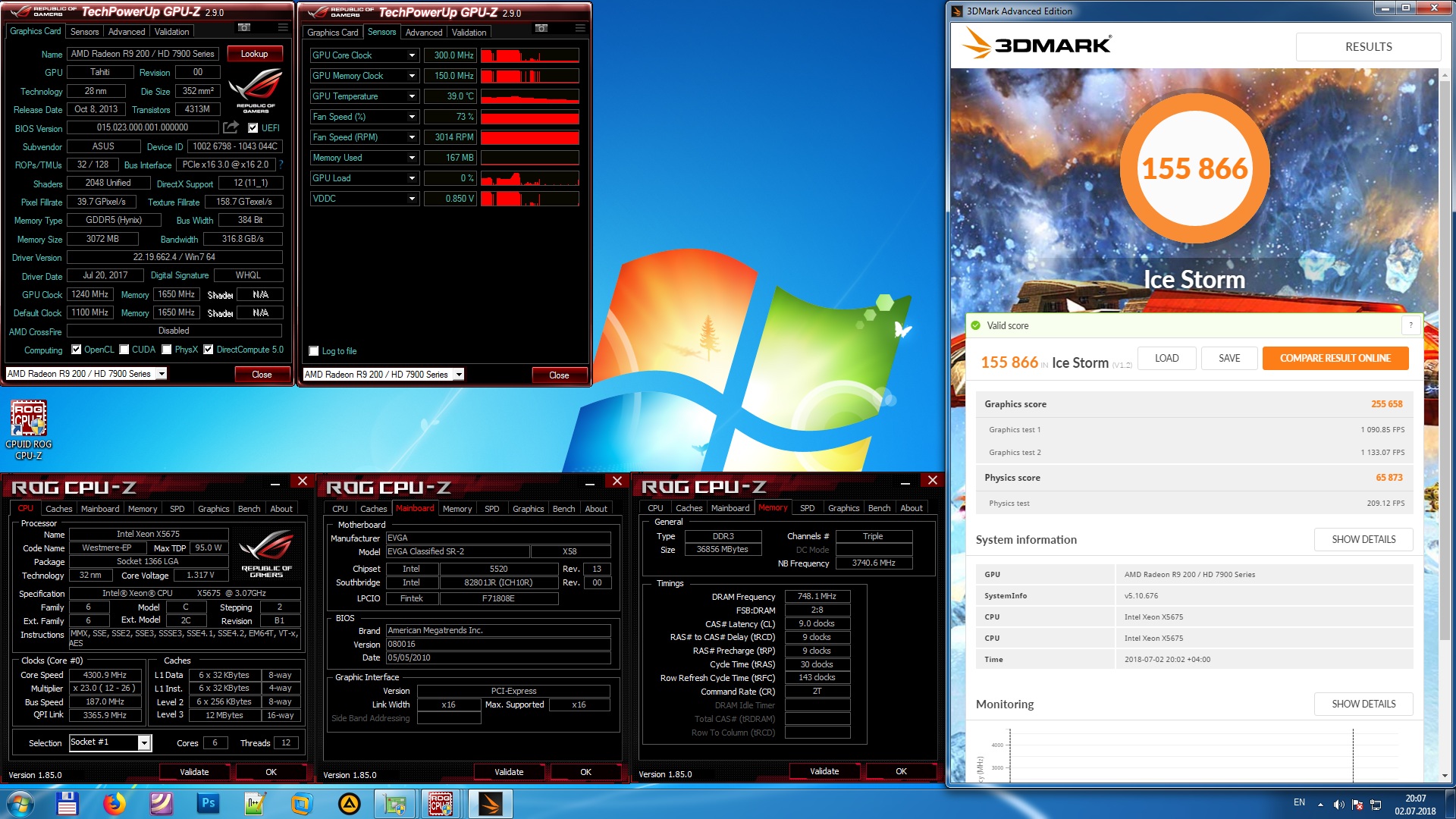
Task: Click the LOAD button in 3DMark
Action: coord(1166,358)
